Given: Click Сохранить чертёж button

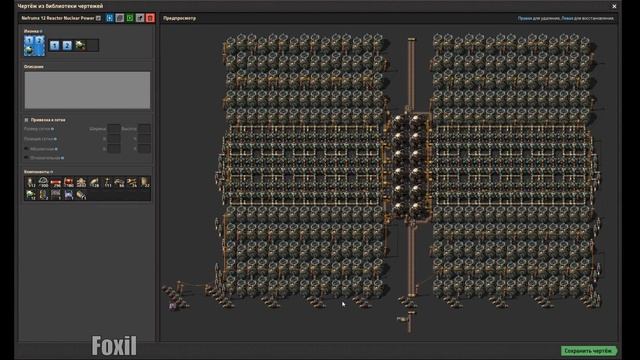Looking at the screenshot, I should [x=588, y=351].
